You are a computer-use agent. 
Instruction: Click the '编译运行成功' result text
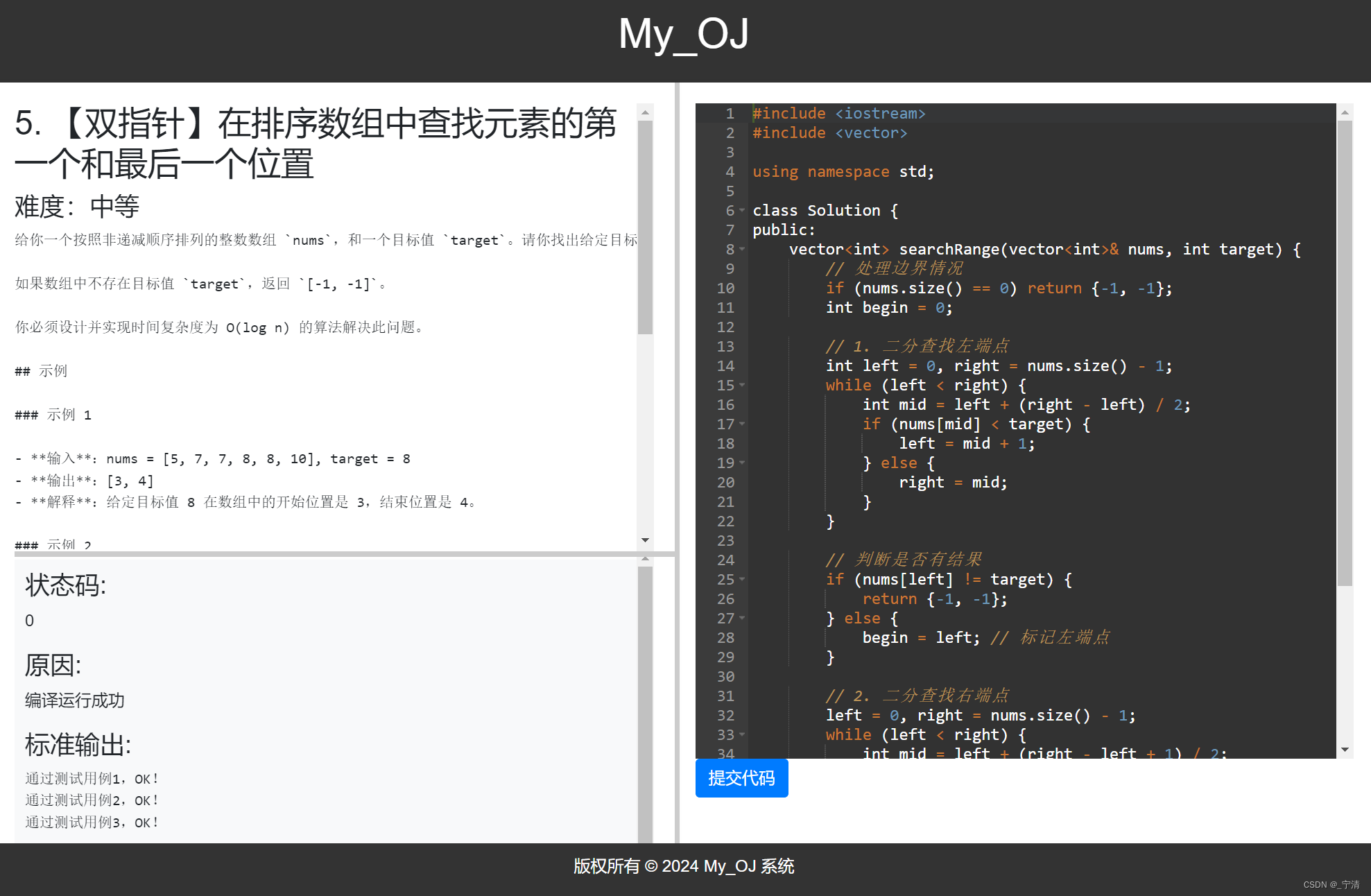(x=75, y=700)
